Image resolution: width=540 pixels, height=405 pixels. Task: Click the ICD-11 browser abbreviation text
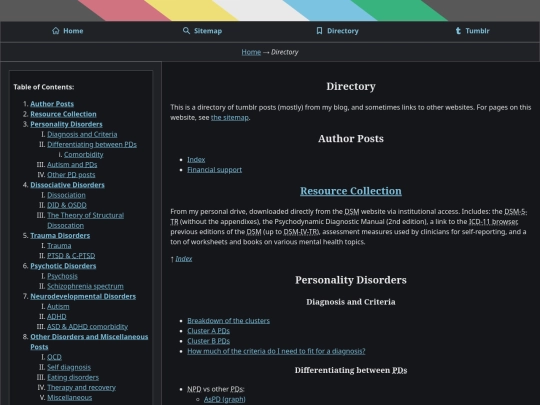[494, 221]
